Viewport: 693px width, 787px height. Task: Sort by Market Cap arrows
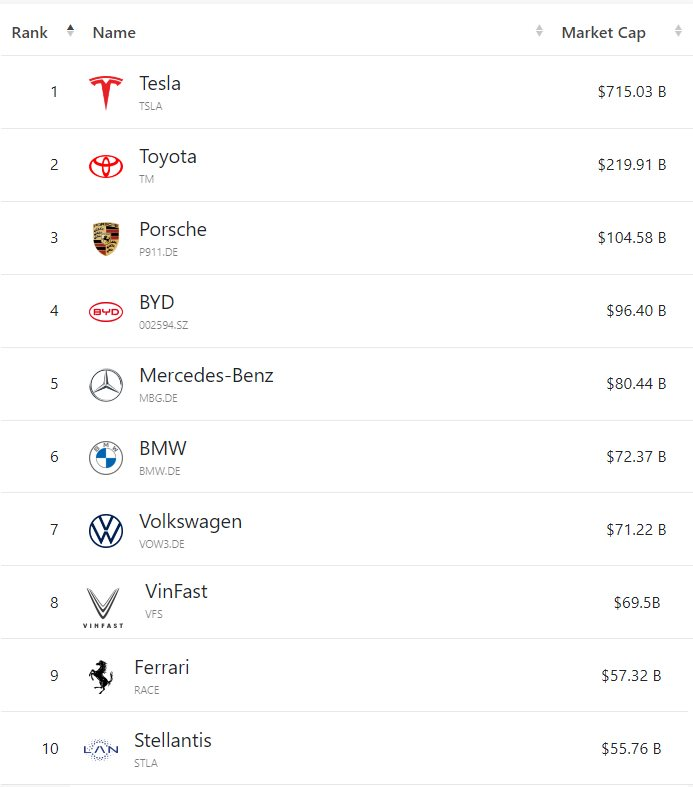coord(678,31)
